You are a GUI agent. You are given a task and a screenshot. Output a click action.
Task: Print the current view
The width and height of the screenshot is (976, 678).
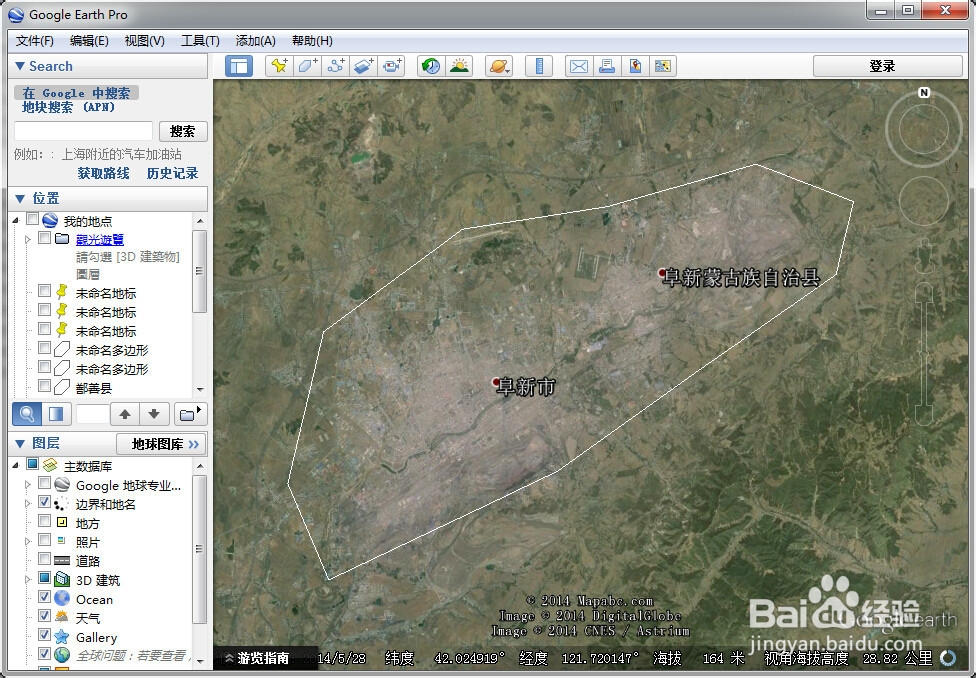coord(607,66)
